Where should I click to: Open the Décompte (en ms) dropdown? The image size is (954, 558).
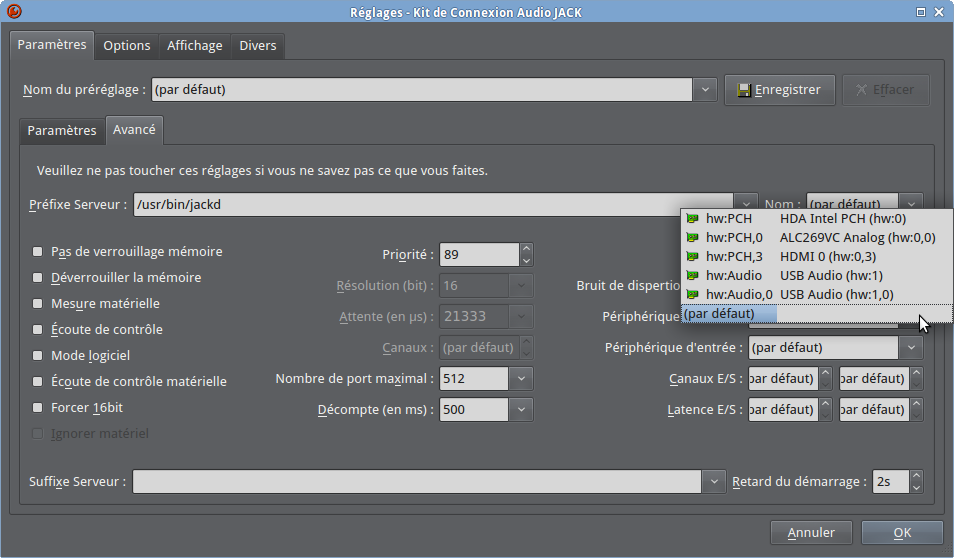tap(521, 410)
